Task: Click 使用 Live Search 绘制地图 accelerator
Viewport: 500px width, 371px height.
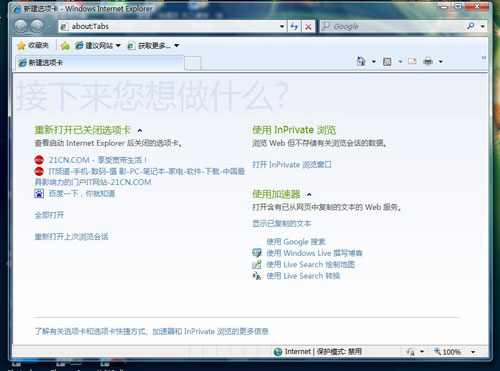Action: (x=310, y=264)
